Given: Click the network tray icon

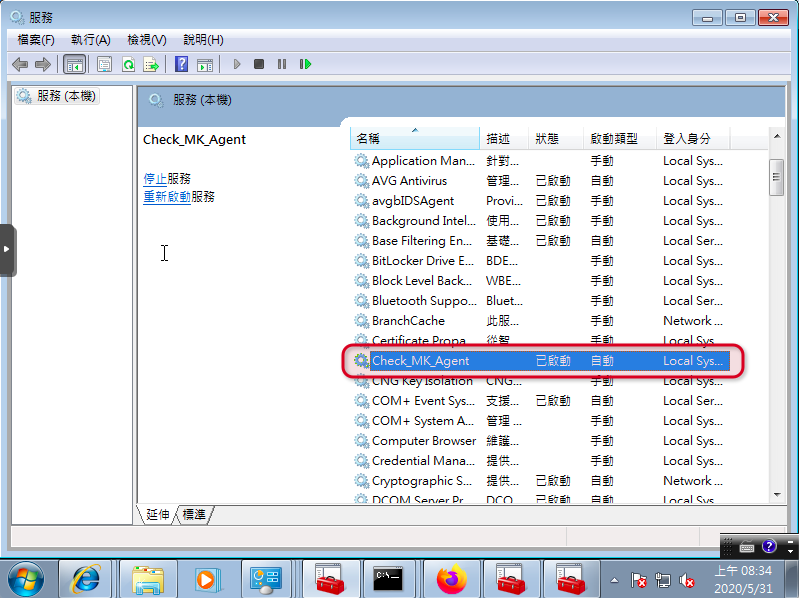Looking at the screenshot, I should pos(663,580).
